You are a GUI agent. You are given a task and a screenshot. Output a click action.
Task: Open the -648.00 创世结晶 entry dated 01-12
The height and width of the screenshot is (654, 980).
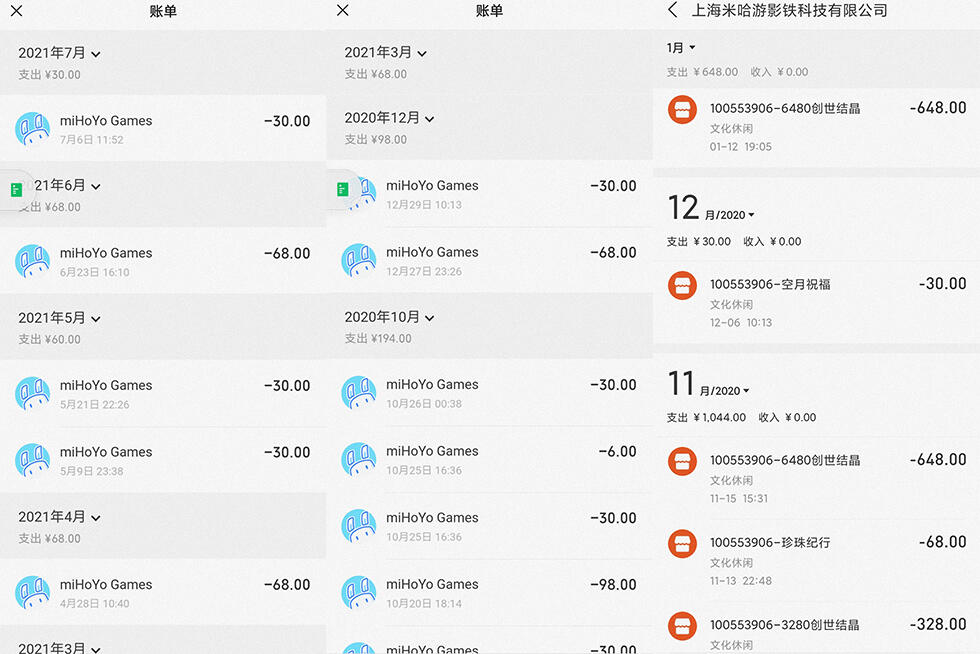[816, 128]
